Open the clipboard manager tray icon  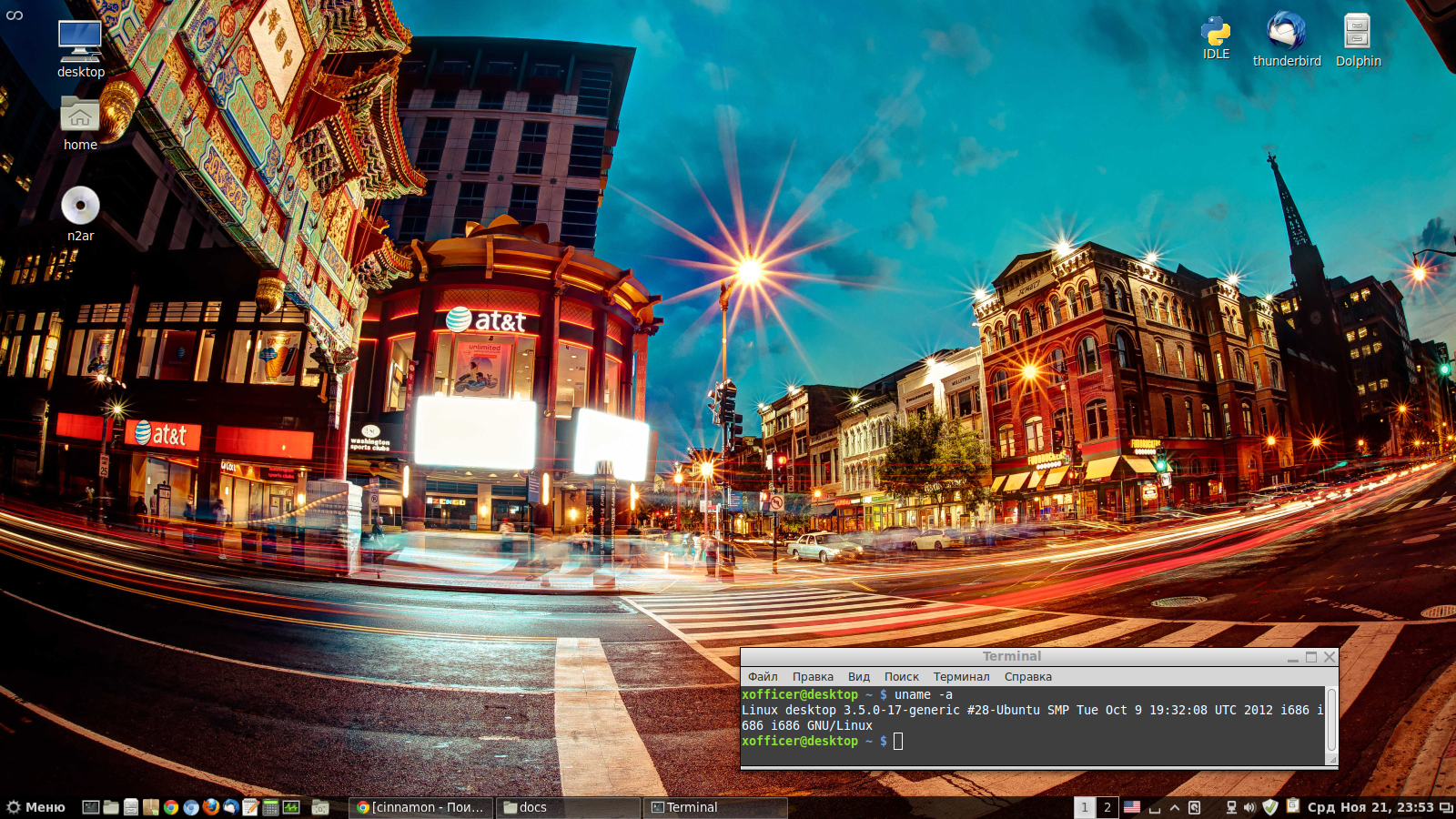1293,805
